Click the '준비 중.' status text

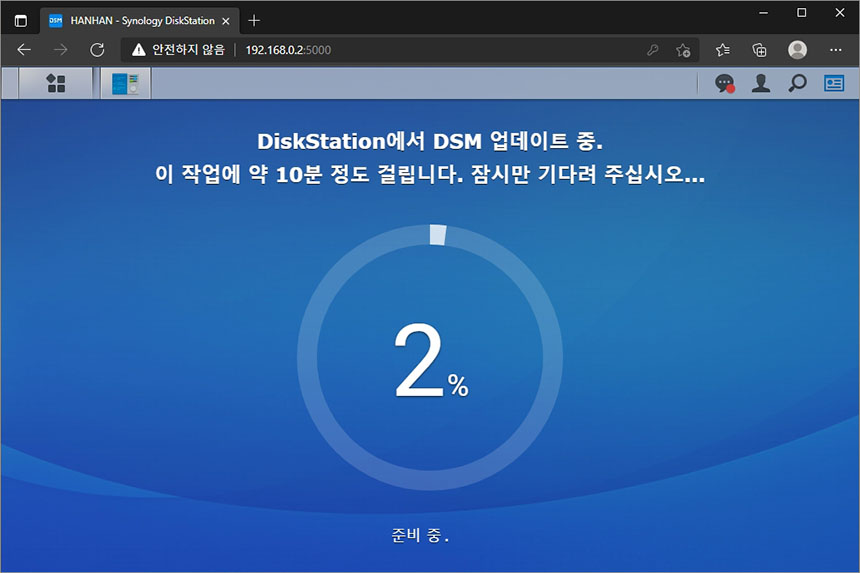pos(420,535)
